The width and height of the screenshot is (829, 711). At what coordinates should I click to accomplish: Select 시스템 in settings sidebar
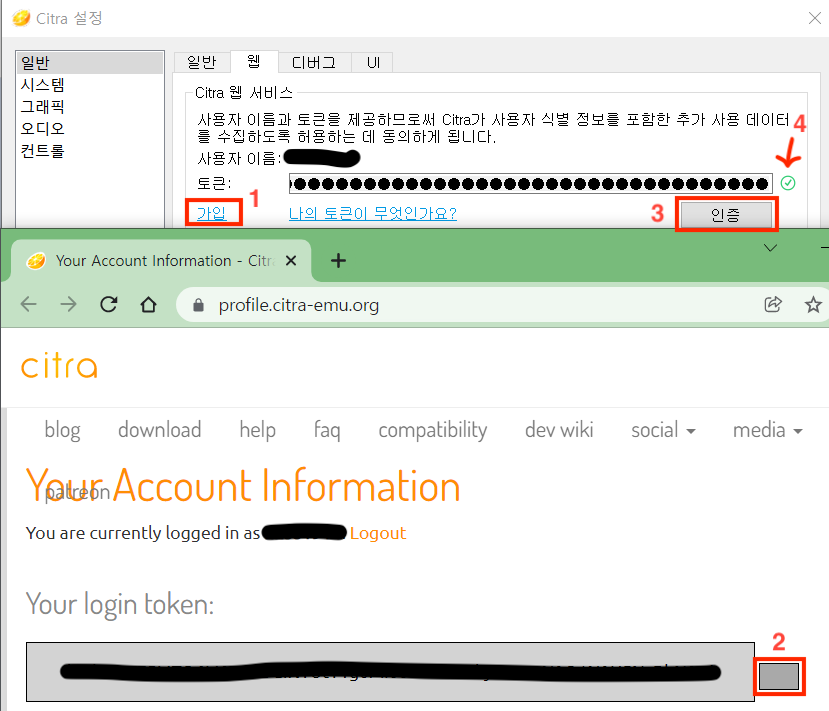(x=42, y=85)
